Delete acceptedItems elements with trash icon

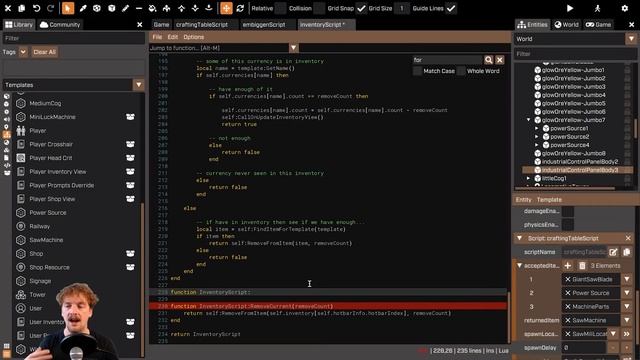click(582, 266)
